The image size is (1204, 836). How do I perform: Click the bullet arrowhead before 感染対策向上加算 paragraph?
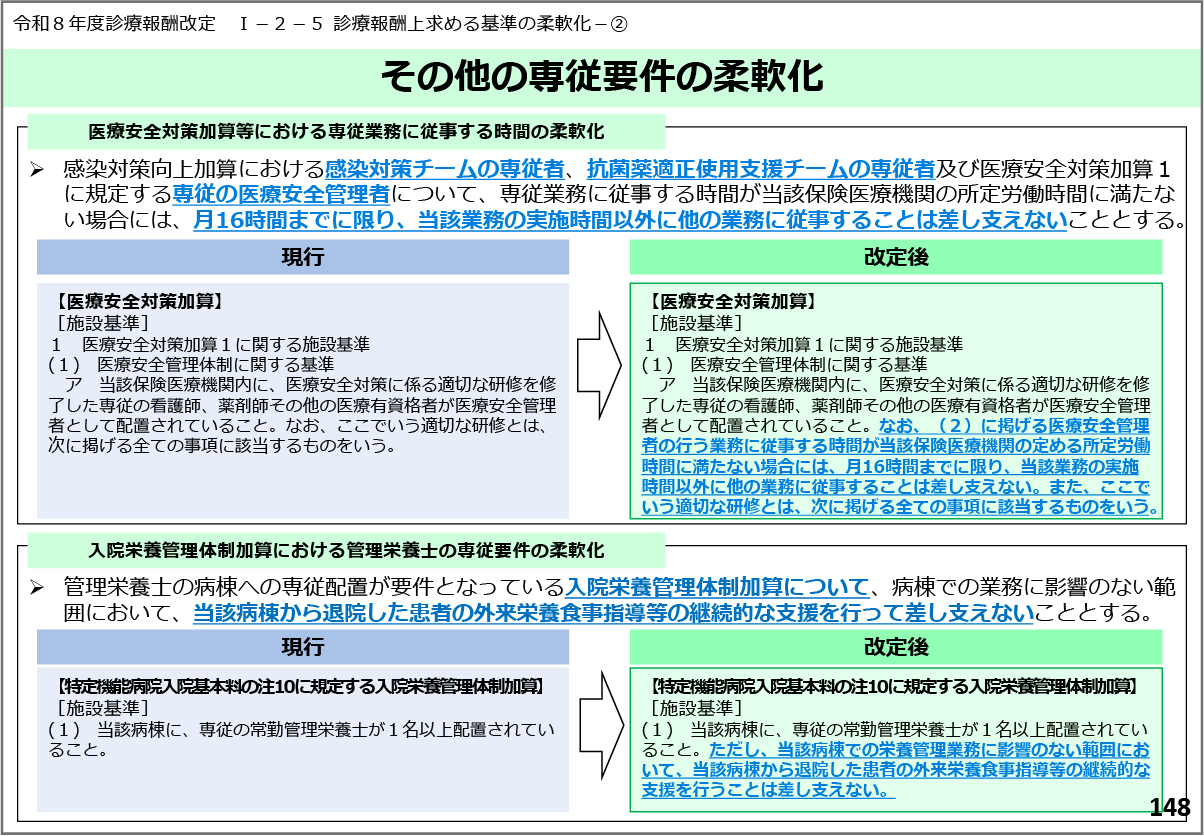coord(37,170)
